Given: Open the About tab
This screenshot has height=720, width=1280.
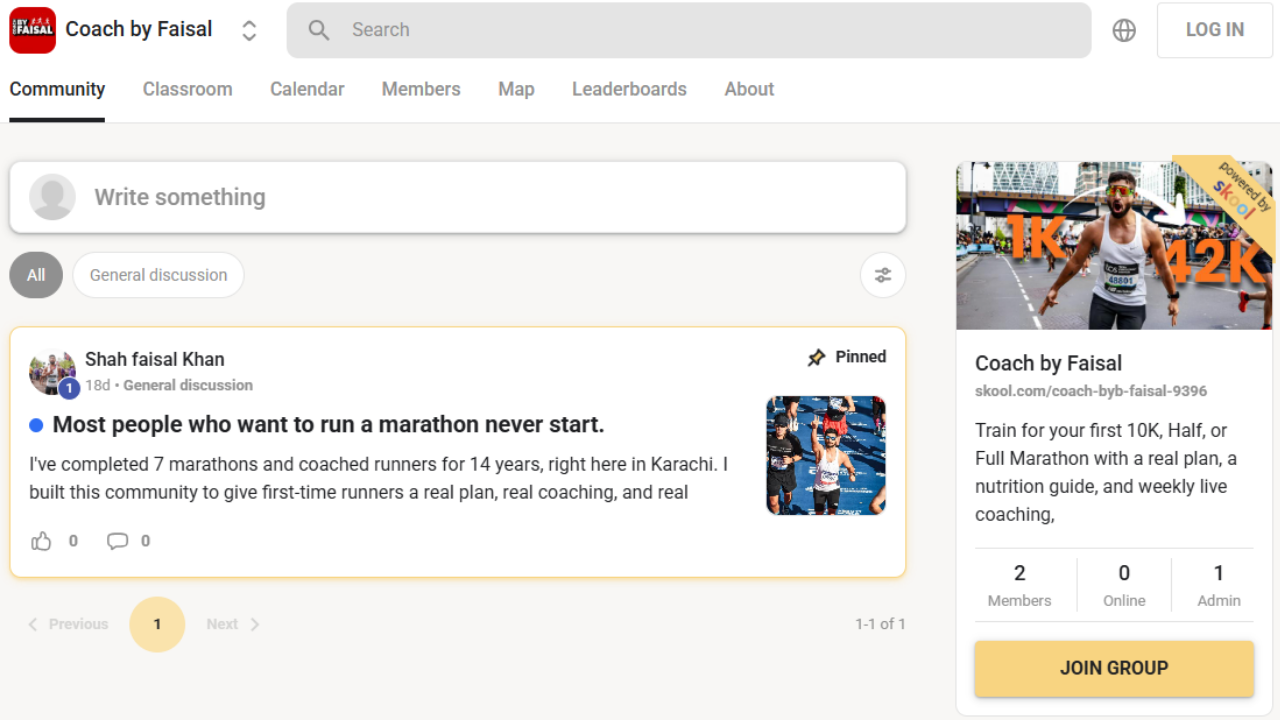Looking at the screenshot, I should point(749,89).
